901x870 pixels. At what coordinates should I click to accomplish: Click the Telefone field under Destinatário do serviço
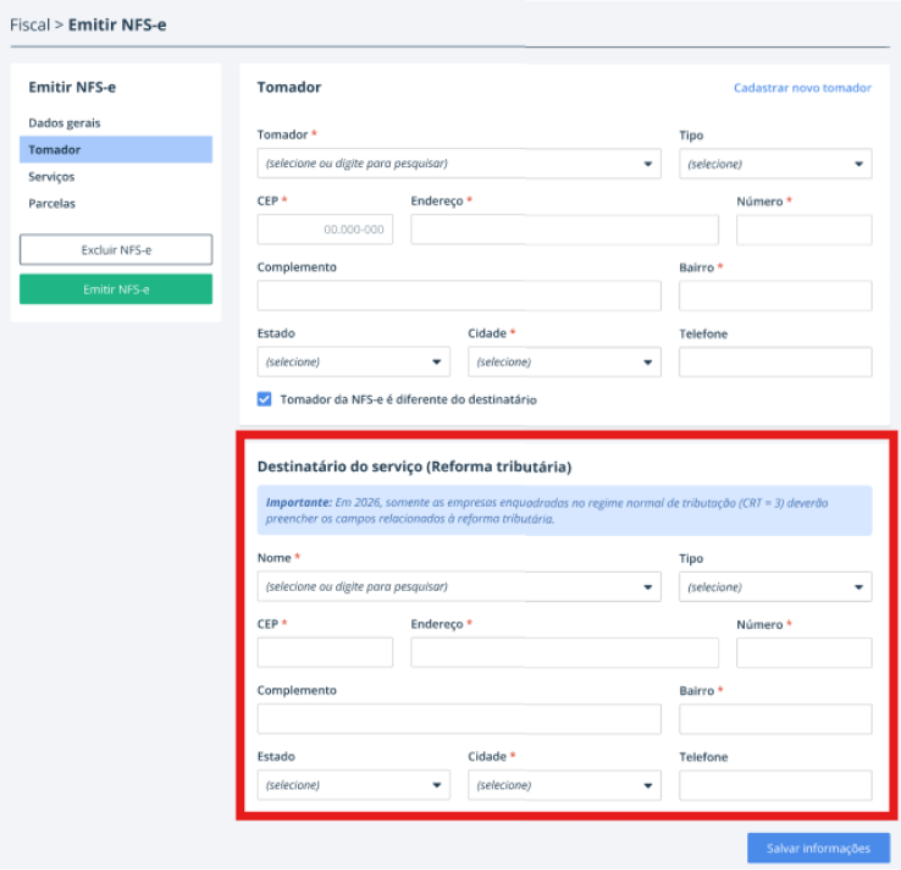775,785
